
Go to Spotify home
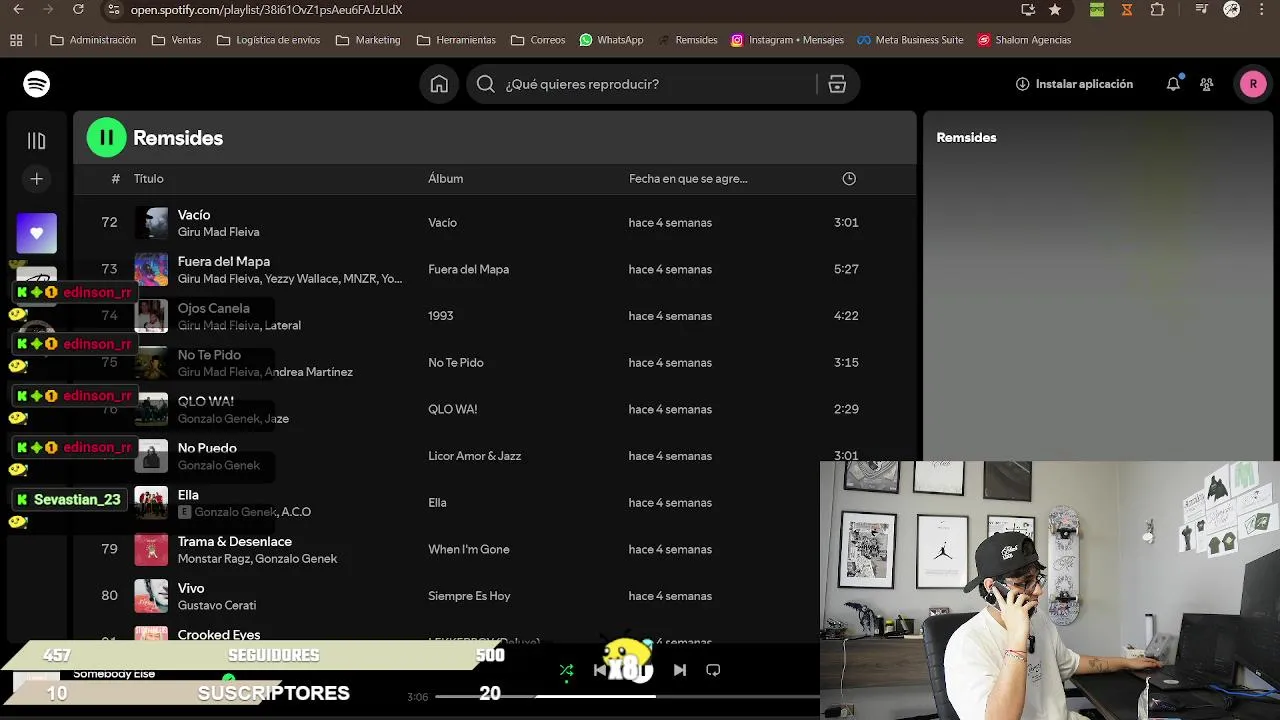(439, 84)
